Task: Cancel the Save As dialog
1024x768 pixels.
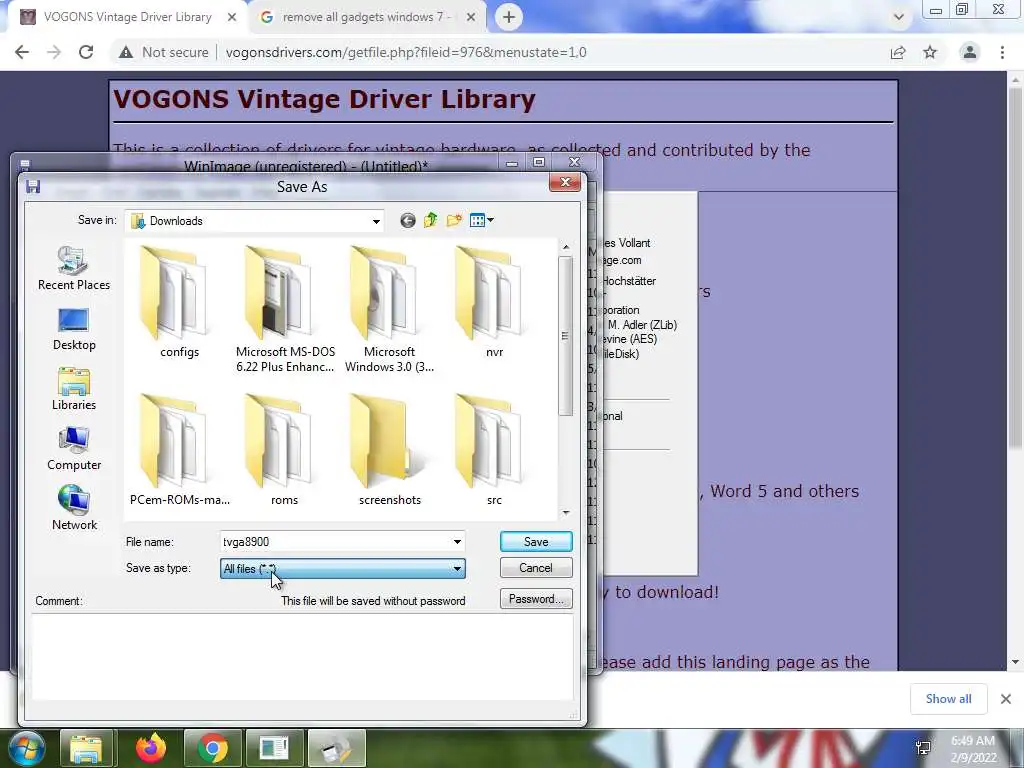Action: pos(536,568)
